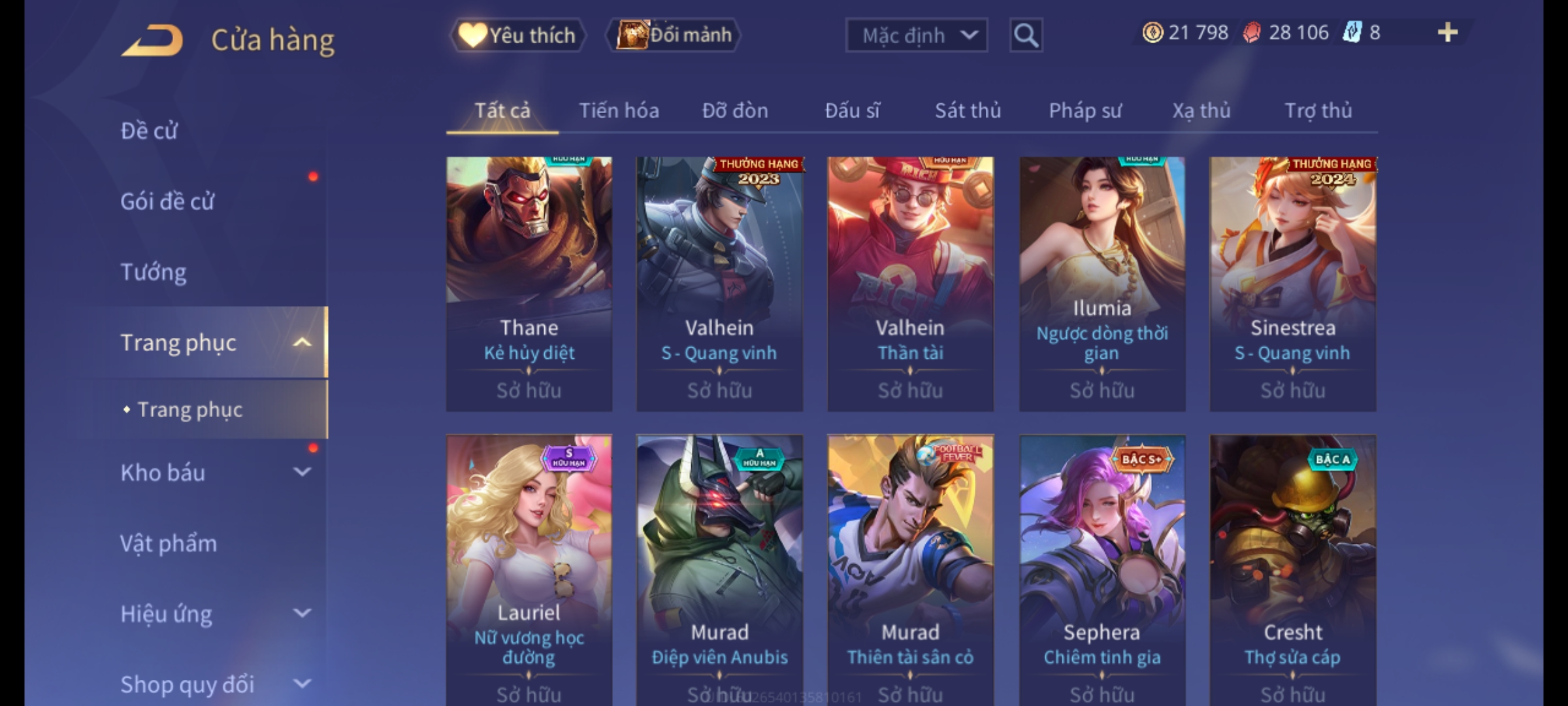This screenshot has width=1568, height=706.
Task: Open search with the magnifier icon
Action: tap(1026, 35)
